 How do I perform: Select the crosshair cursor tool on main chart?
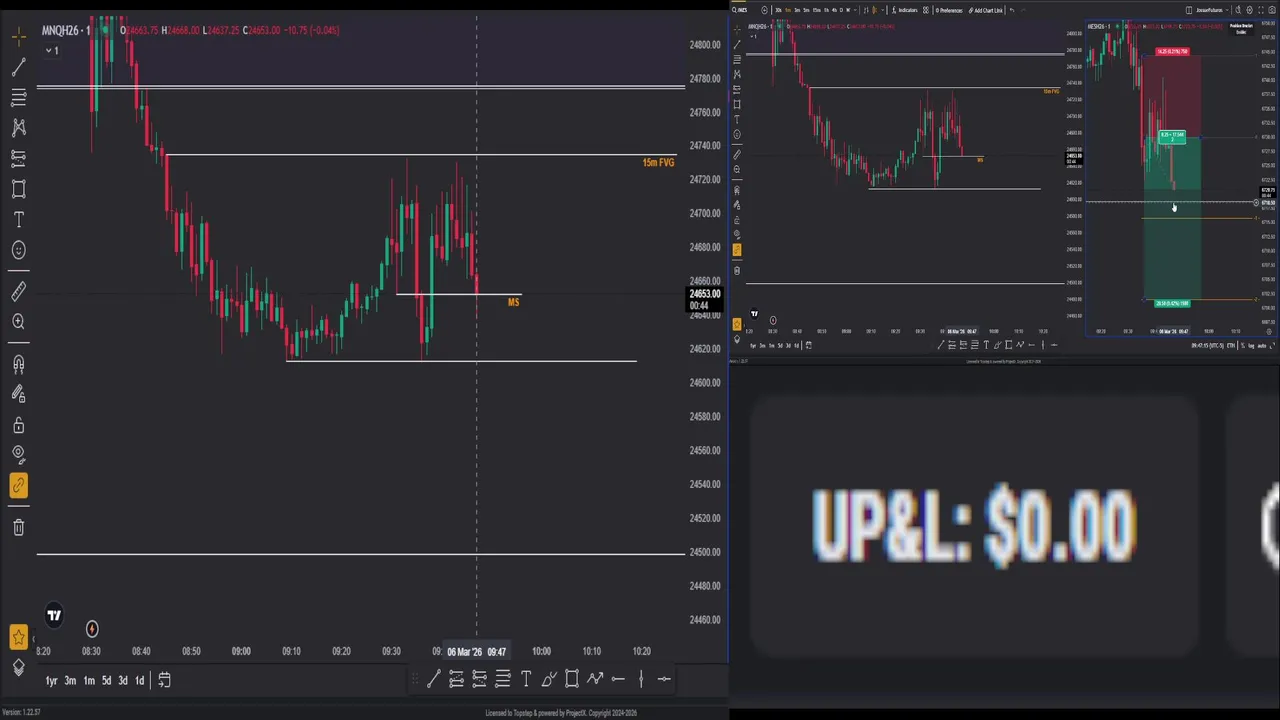[19, 37]
